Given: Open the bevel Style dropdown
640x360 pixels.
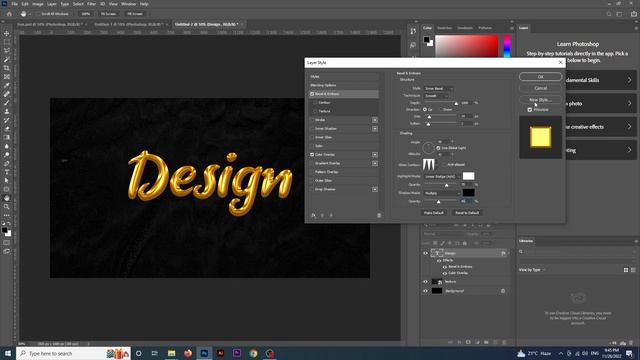Looking at the screenshot, I should (x=438, y=88).
